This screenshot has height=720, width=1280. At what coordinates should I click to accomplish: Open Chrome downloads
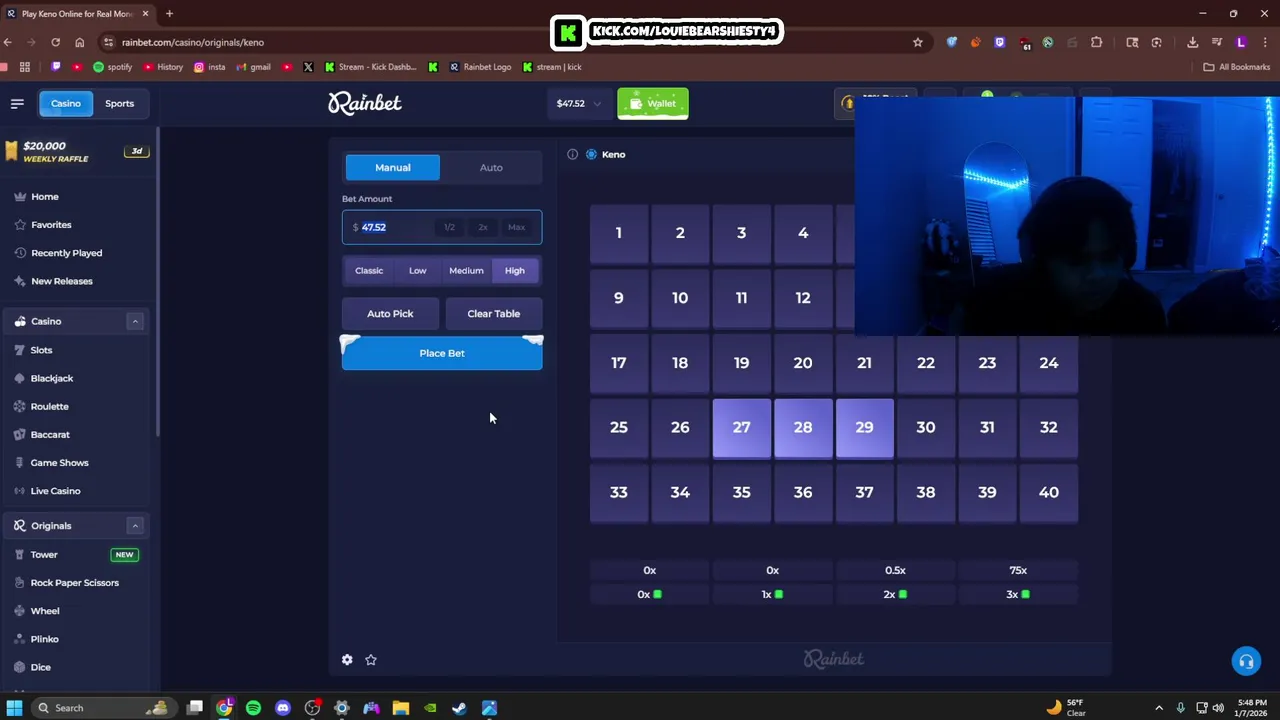click(1192, 42)
